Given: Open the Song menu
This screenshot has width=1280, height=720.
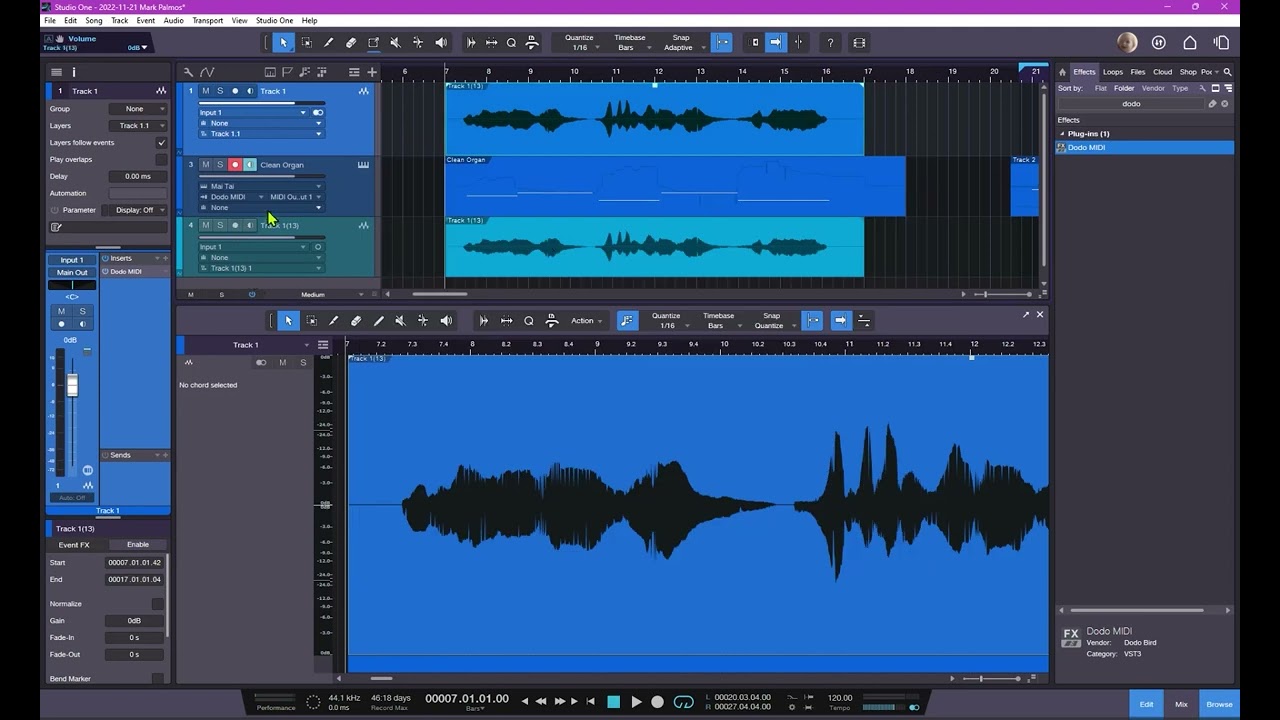Looking at the screenshot, I should pos(94,20).
